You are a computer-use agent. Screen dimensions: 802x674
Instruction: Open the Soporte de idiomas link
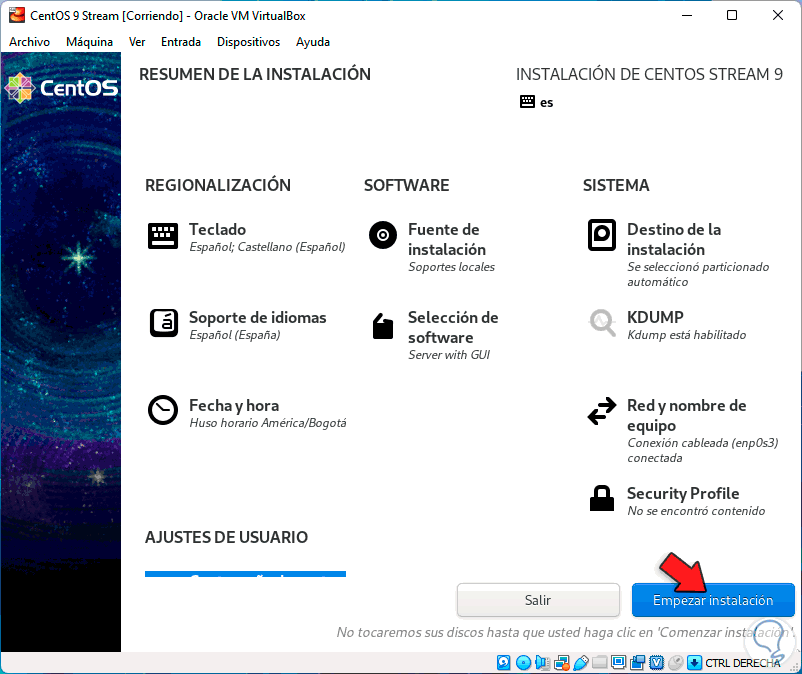click(x=258, y=318)
